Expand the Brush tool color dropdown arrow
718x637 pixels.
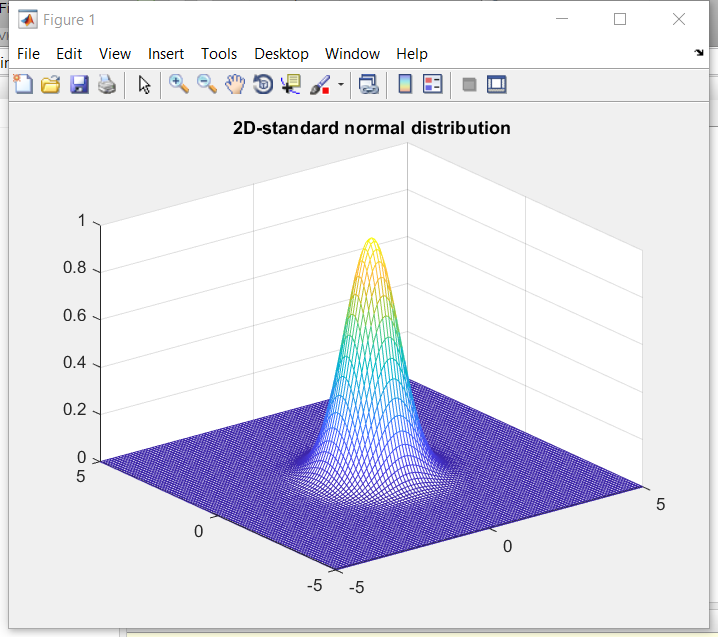tap(341, 84)
